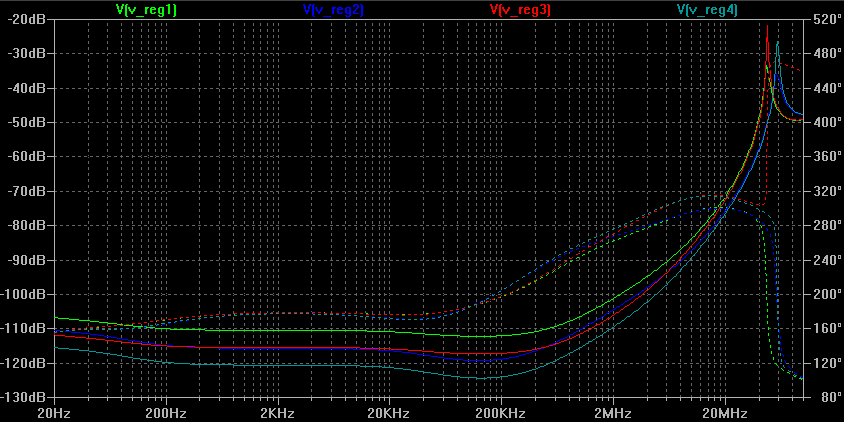844x422 pixels.
Task: Click the V(v_reg1) trace label
Action: 146,9
